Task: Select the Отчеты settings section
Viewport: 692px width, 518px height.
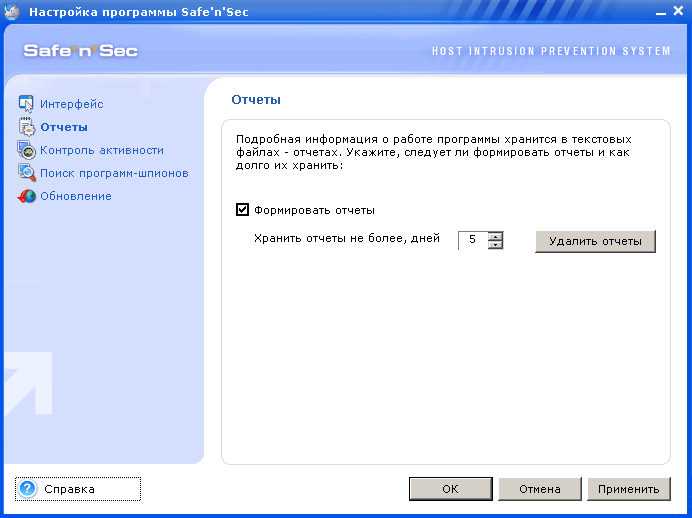Action: (64, 127)
